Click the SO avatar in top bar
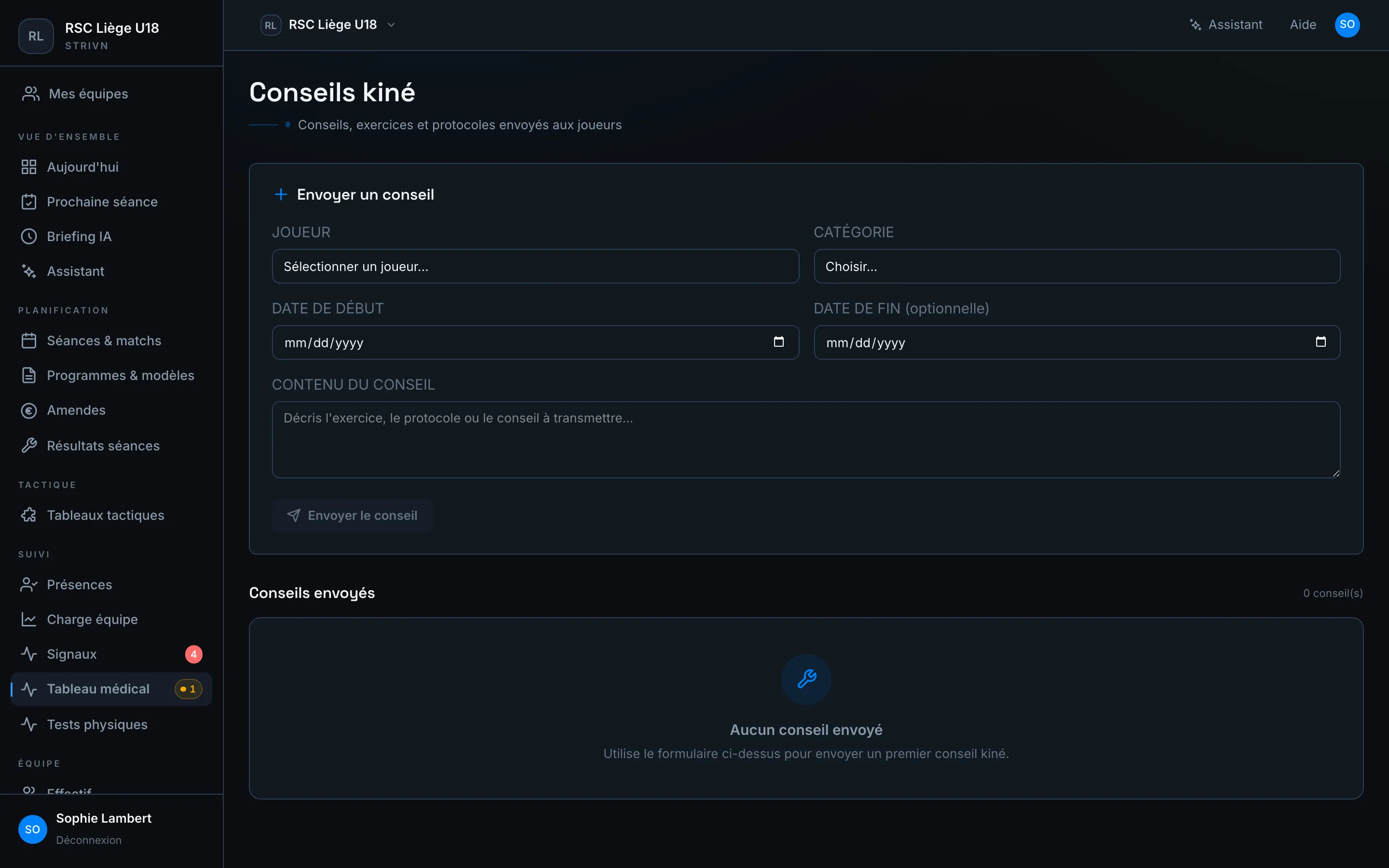Image resolution: width=1389 pixels, height=868 pixels. point(1347,25)
